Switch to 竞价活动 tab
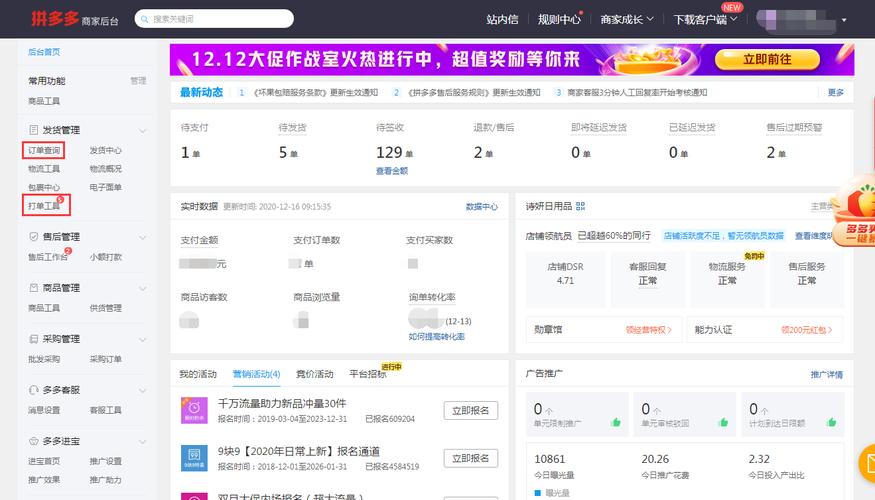This screenshot has height=500, width=875. click(x=315, y=374)
